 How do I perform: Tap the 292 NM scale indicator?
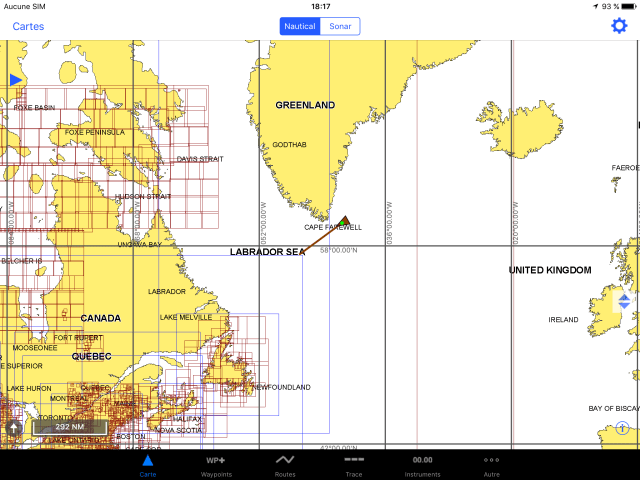pos(69,427)
